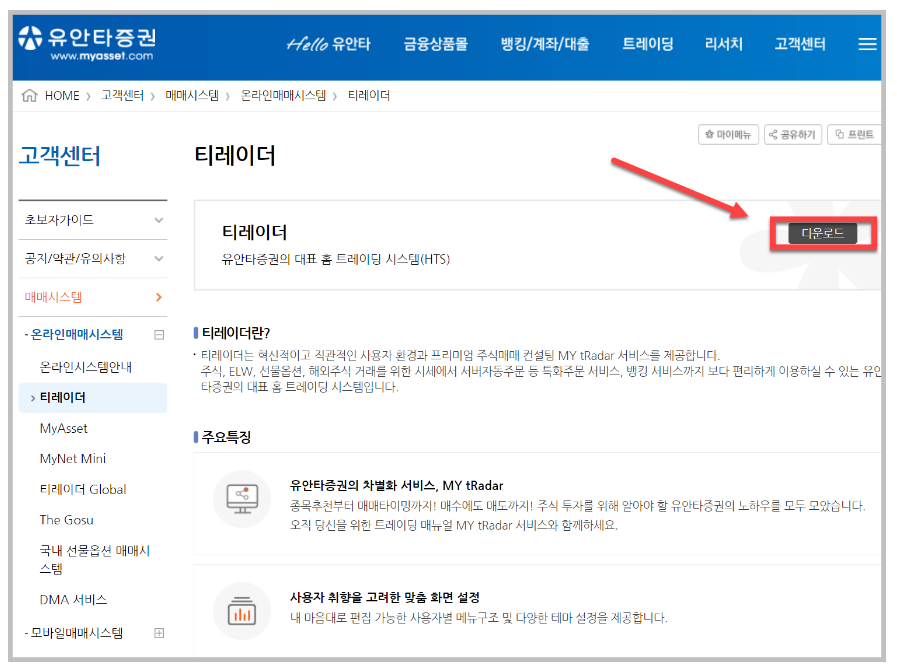Open the hamburger menu icon
This screenshot has width=897, height=669.
[x=867, y=44]
